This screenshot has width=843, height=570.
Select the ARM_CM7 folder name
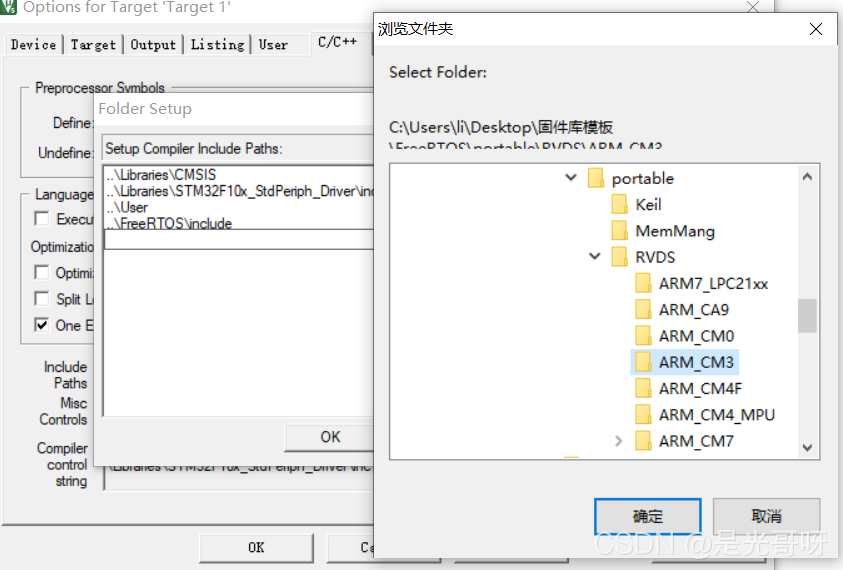696,442
